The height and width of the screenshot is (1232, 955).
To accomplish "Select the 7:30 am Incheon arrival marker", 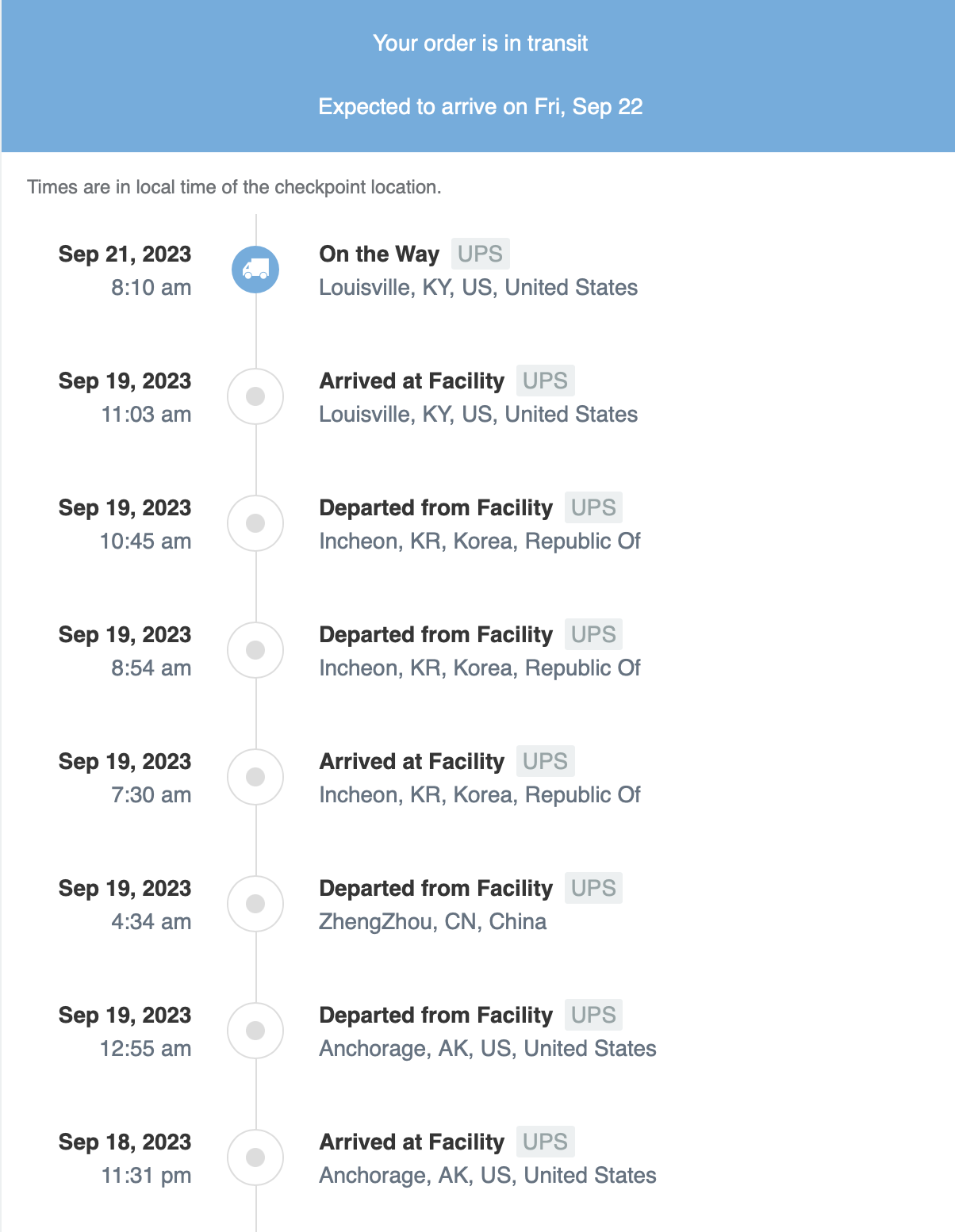I will pos(255,777).
